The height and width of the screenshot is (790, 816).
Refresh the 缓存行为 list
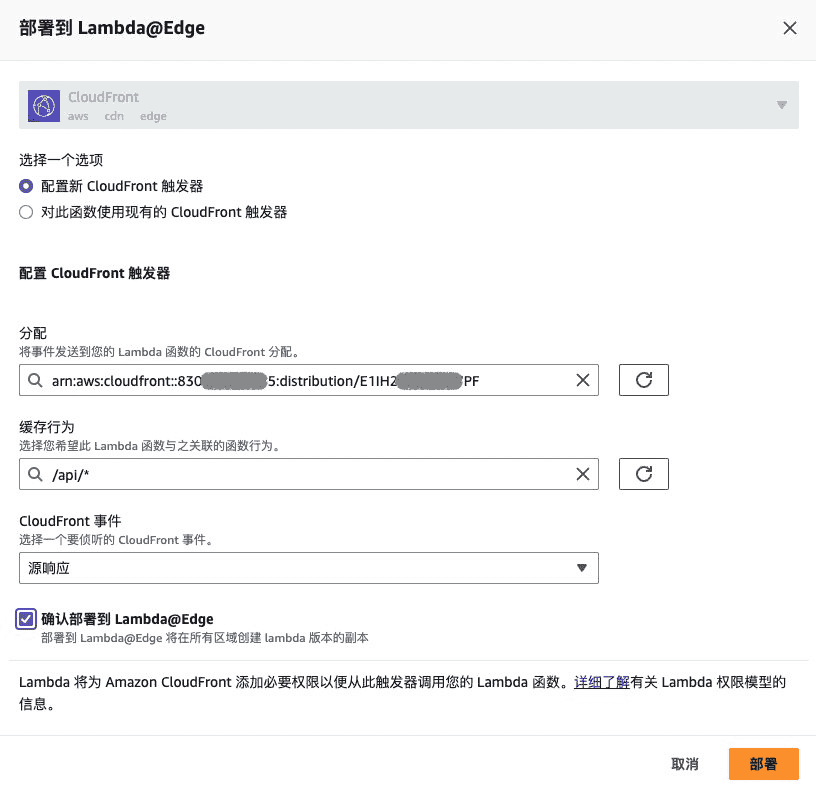(644, 474)
